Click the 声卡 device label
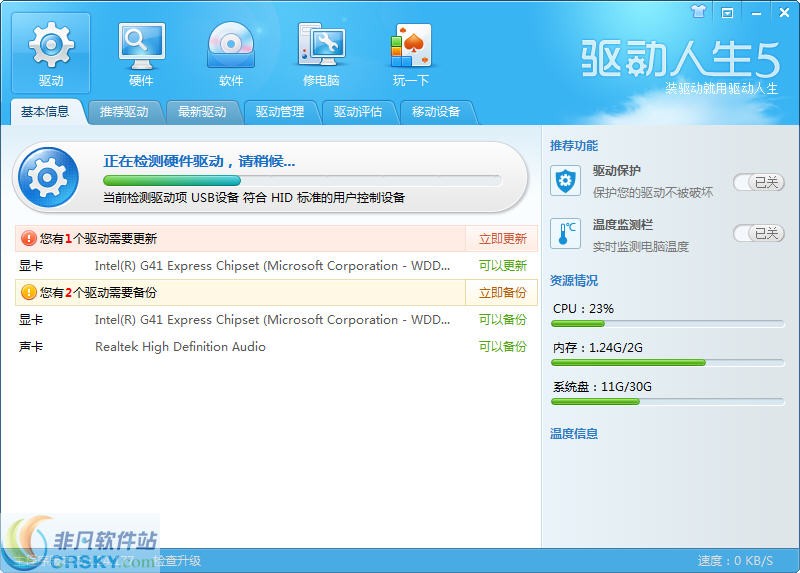The image size is (800, 573). click(31, 347)
